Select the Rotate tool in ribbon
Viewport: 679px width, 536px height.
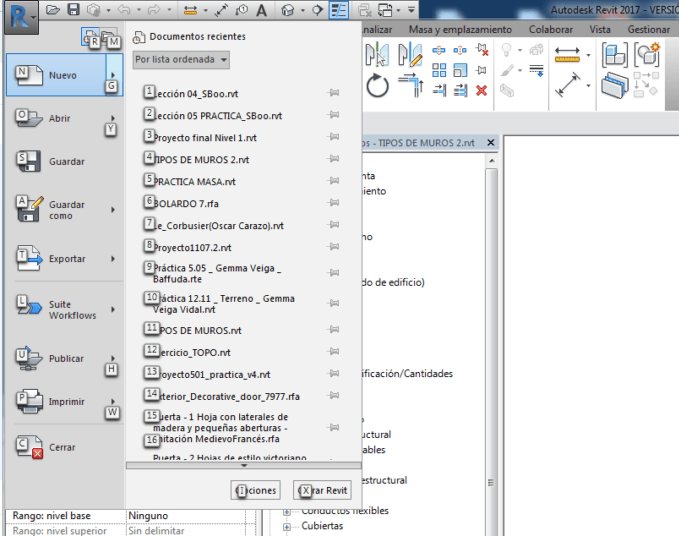click(x=377, y=85)
